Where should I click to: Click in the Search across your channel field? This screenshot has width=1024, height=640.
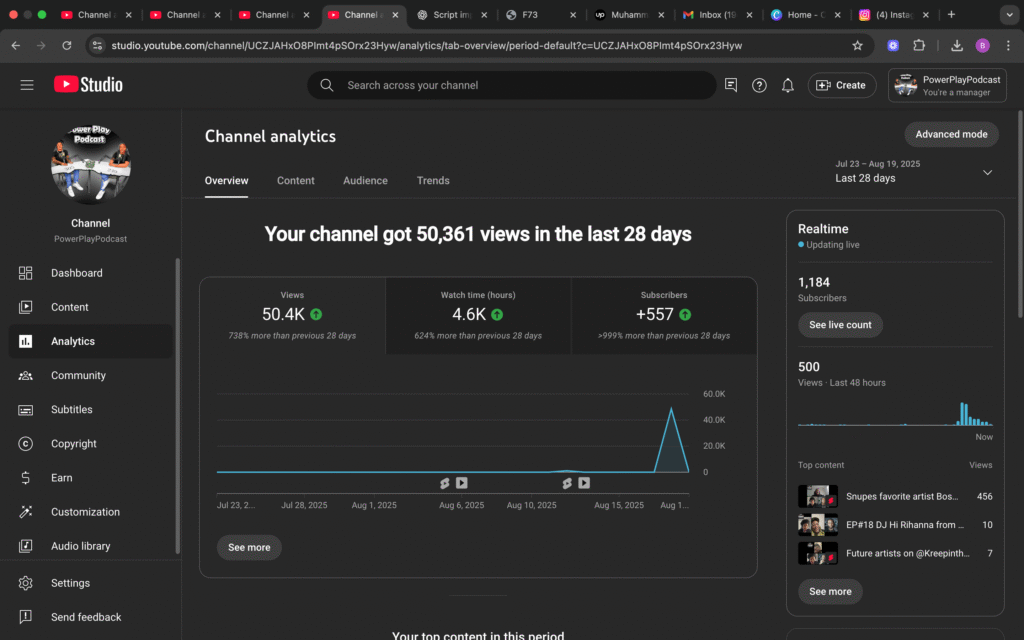(520, 85)
